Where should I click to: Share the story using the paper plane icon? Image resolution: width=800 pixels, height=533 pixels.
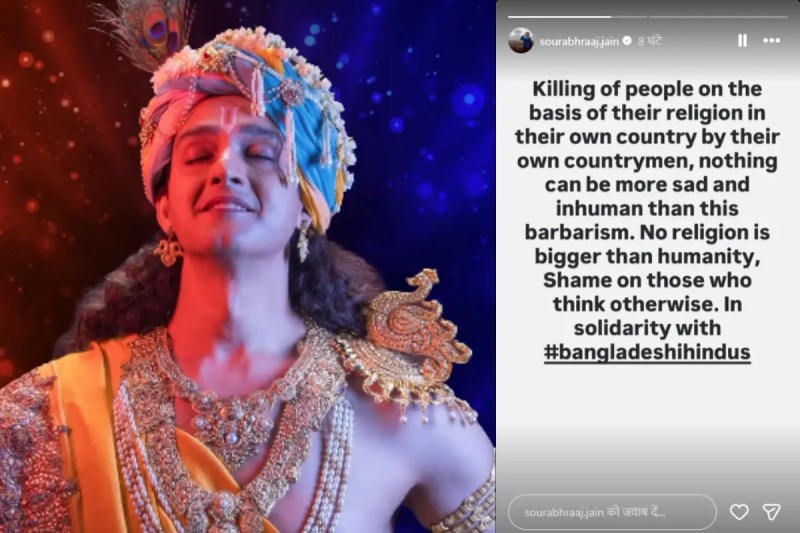point(771,512)
